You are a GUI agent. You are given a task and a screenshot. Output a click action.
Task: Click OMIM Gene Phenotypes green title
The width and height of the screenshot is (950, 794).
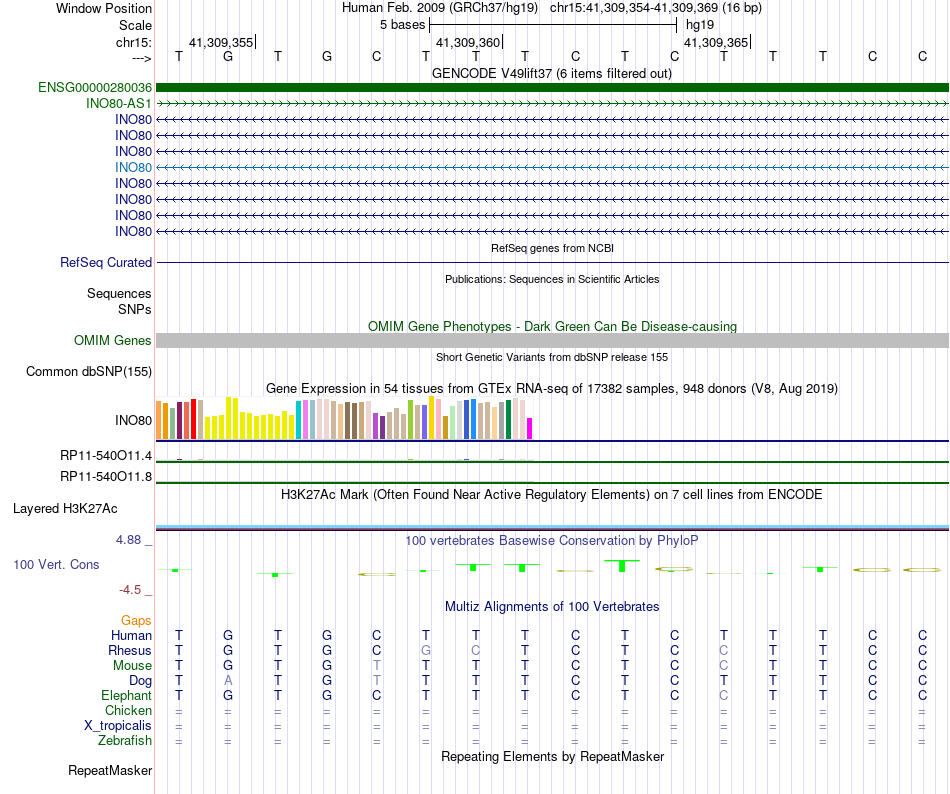[x=552, y=326]
